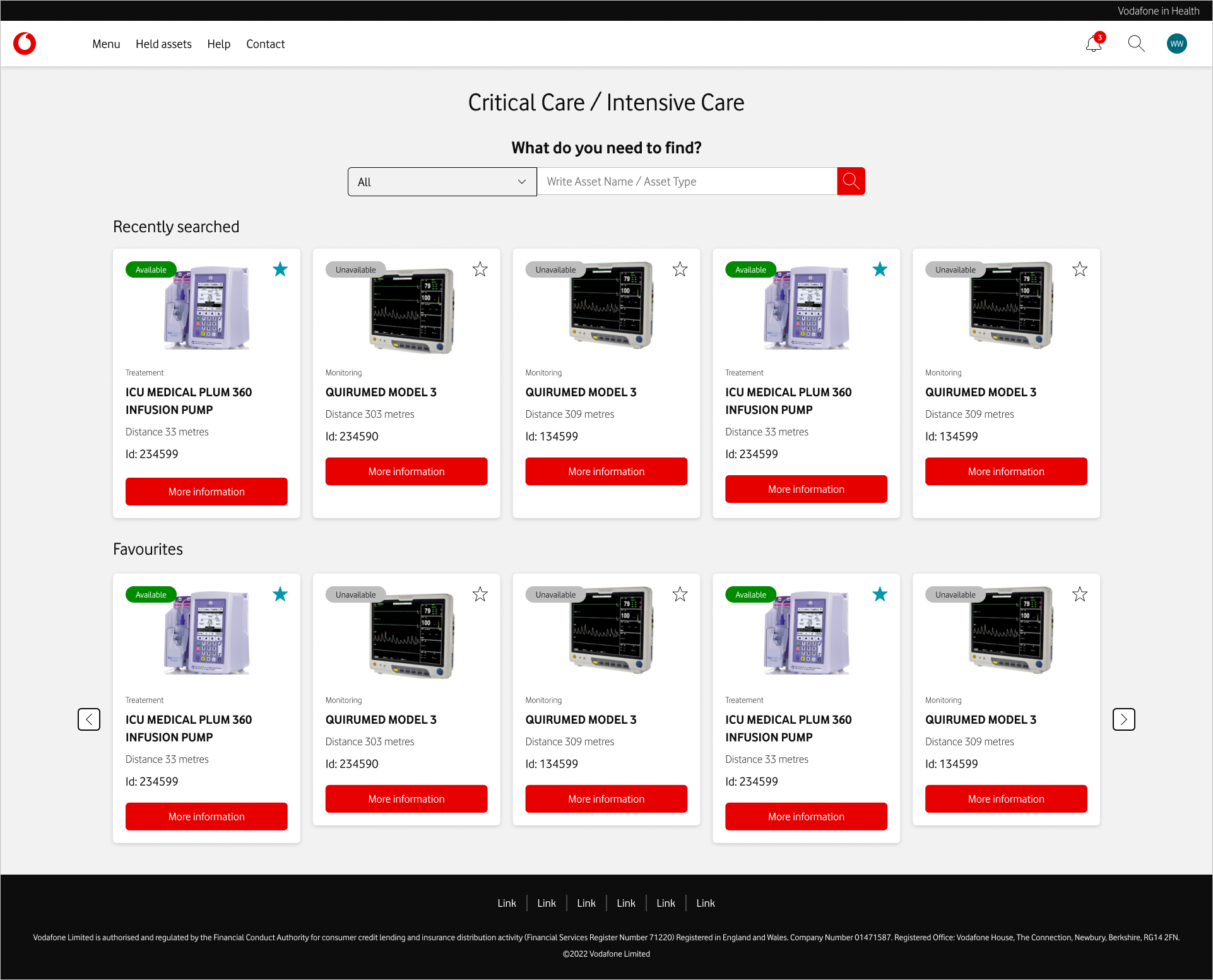Click the Quirumed monitor thumbnail in second Favourites card

pos(411,635)
